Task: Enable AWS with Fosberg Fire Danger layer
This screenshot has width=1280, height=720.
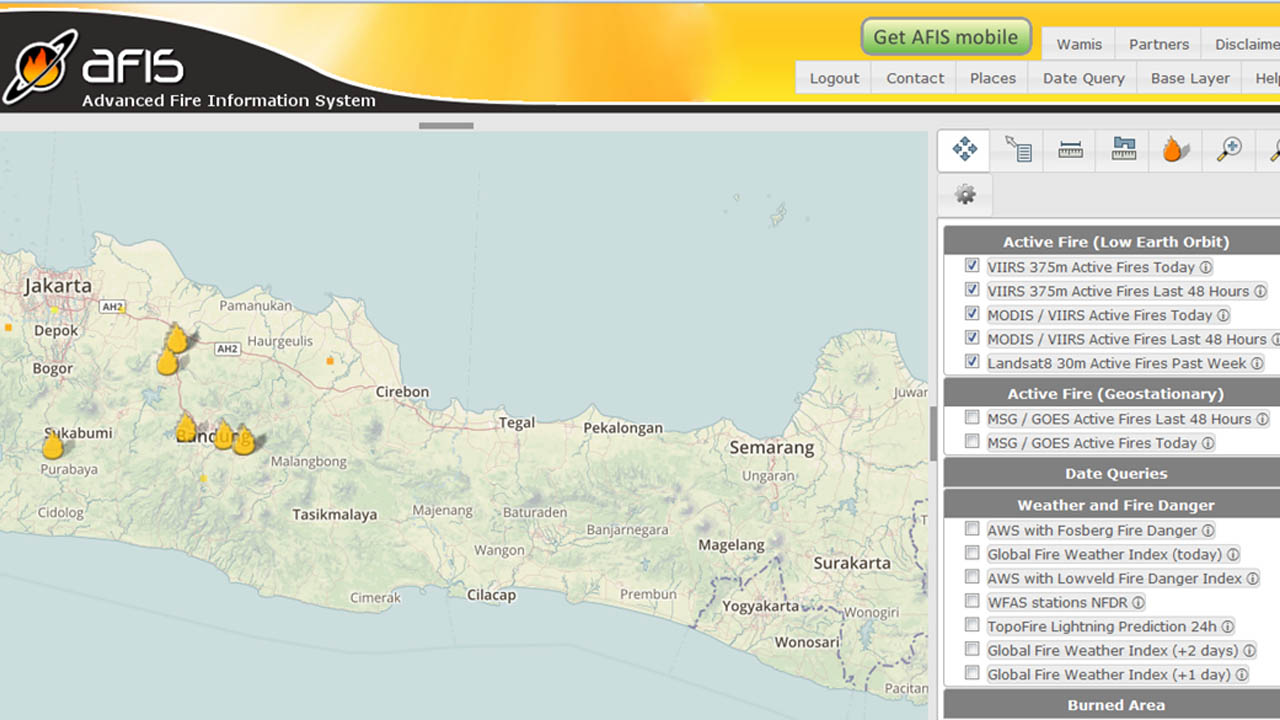Action: coord(972,529)
